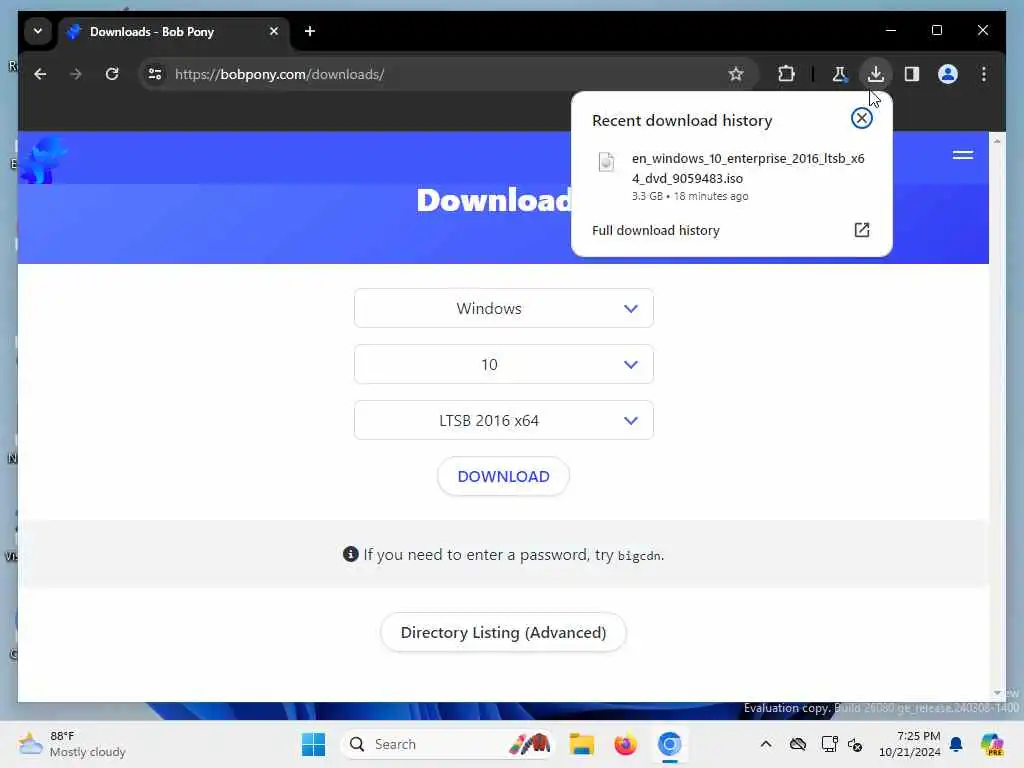Open File Explorer from the taskbar
The image size is (1024, 768).
tap(581, 744)
